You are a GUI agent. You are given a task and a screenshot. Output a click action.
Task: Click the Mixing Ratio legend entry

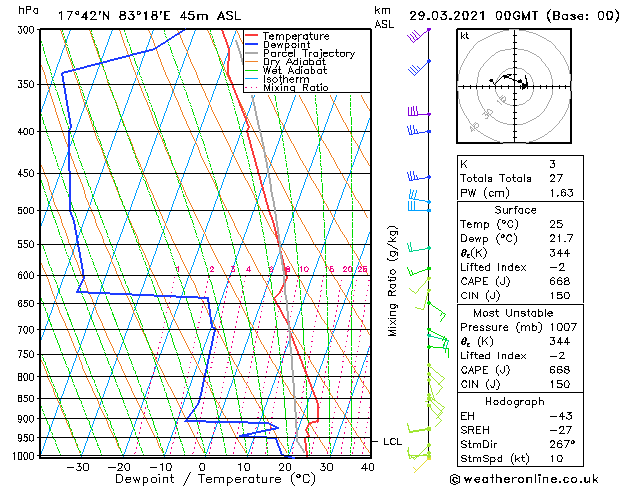click(x=286, y=88)
